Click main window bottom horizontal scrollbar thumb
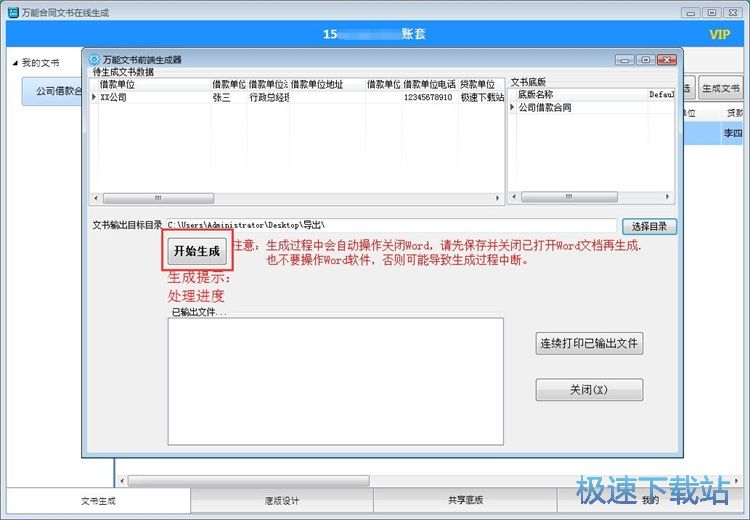The width and height of the screenshot is (750, 520). click(x=249, y=480)
